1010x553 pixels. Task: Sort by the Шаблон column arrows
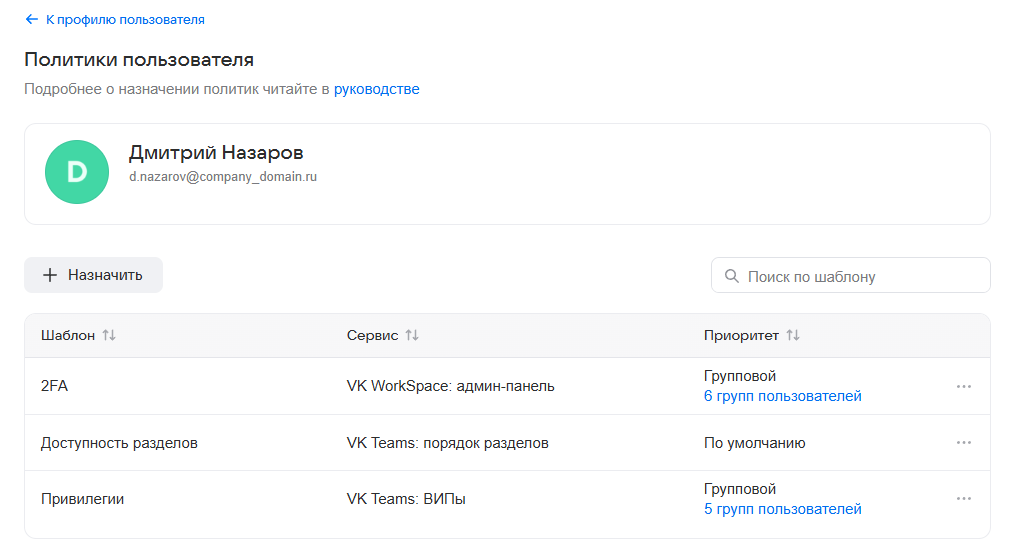pos(109,336)
